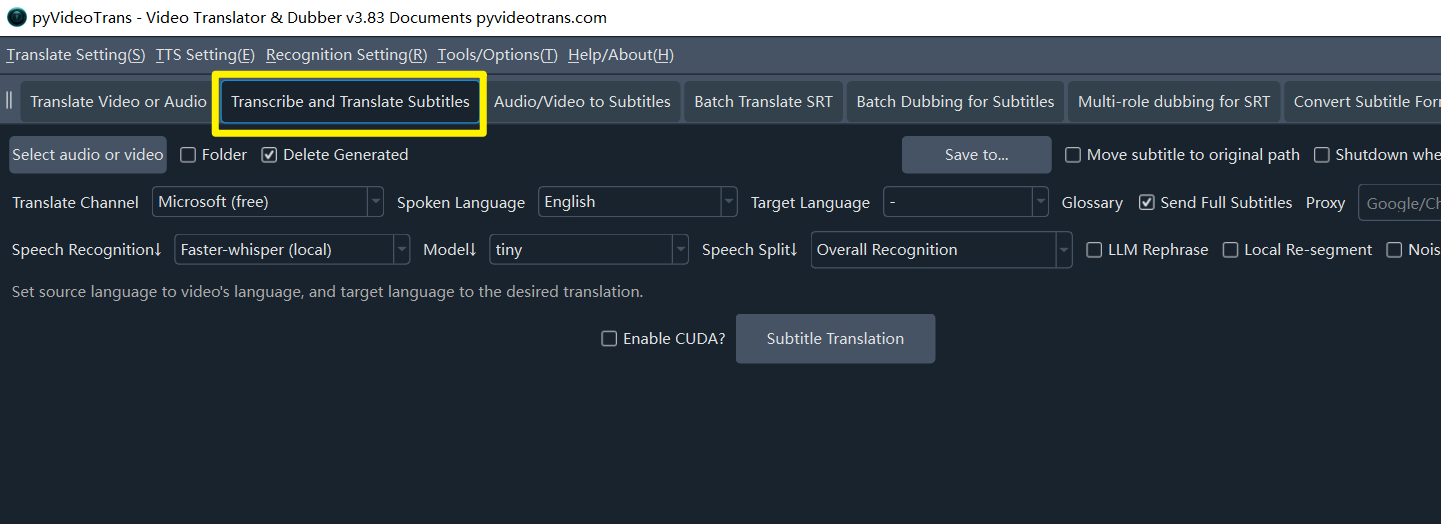Screen dimensions: 1441x524
Task: Click the pyVideoTrans app logo icon
Action: [16, 17]
